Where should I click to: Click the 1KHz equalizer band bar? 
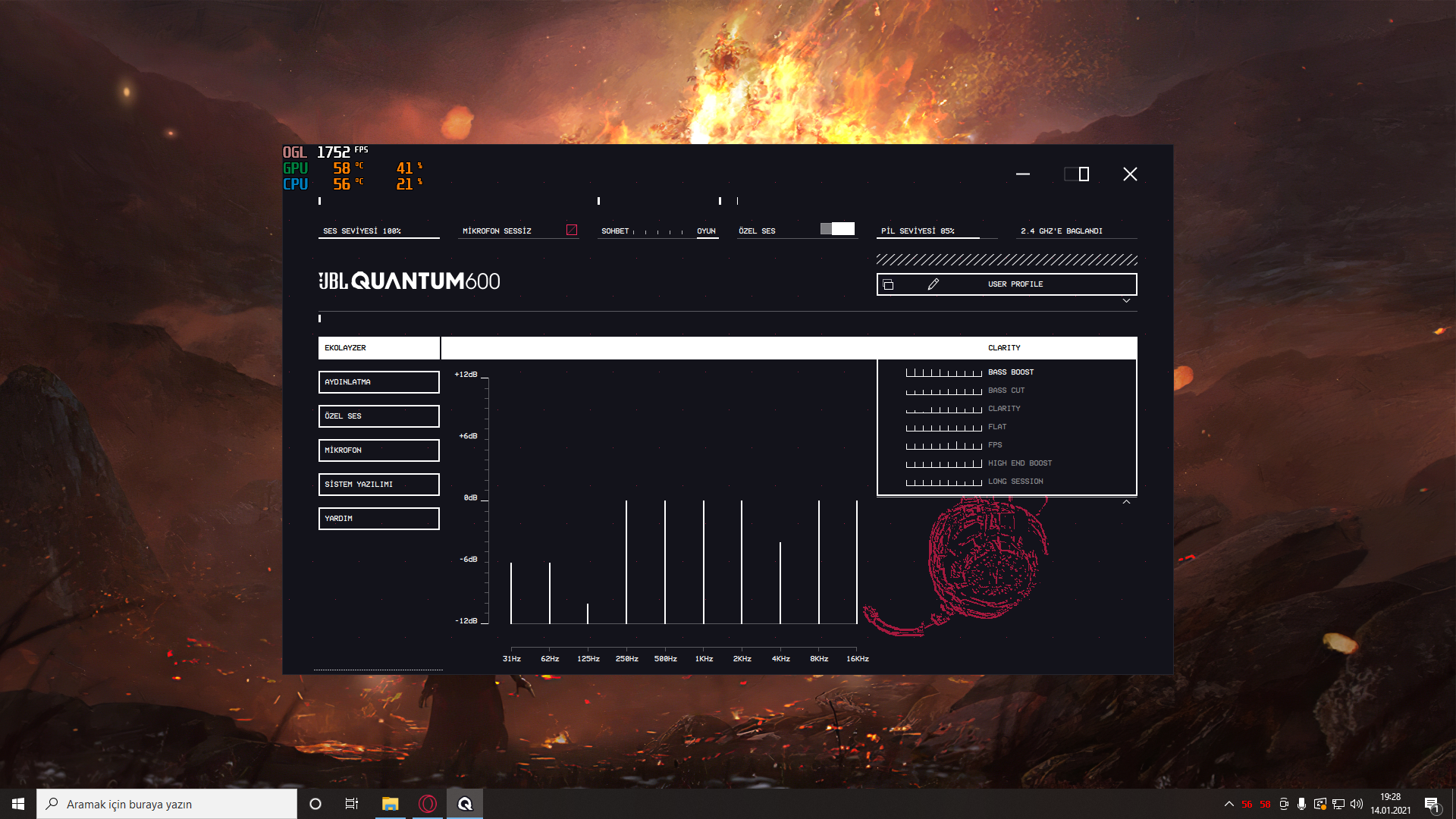704,562
